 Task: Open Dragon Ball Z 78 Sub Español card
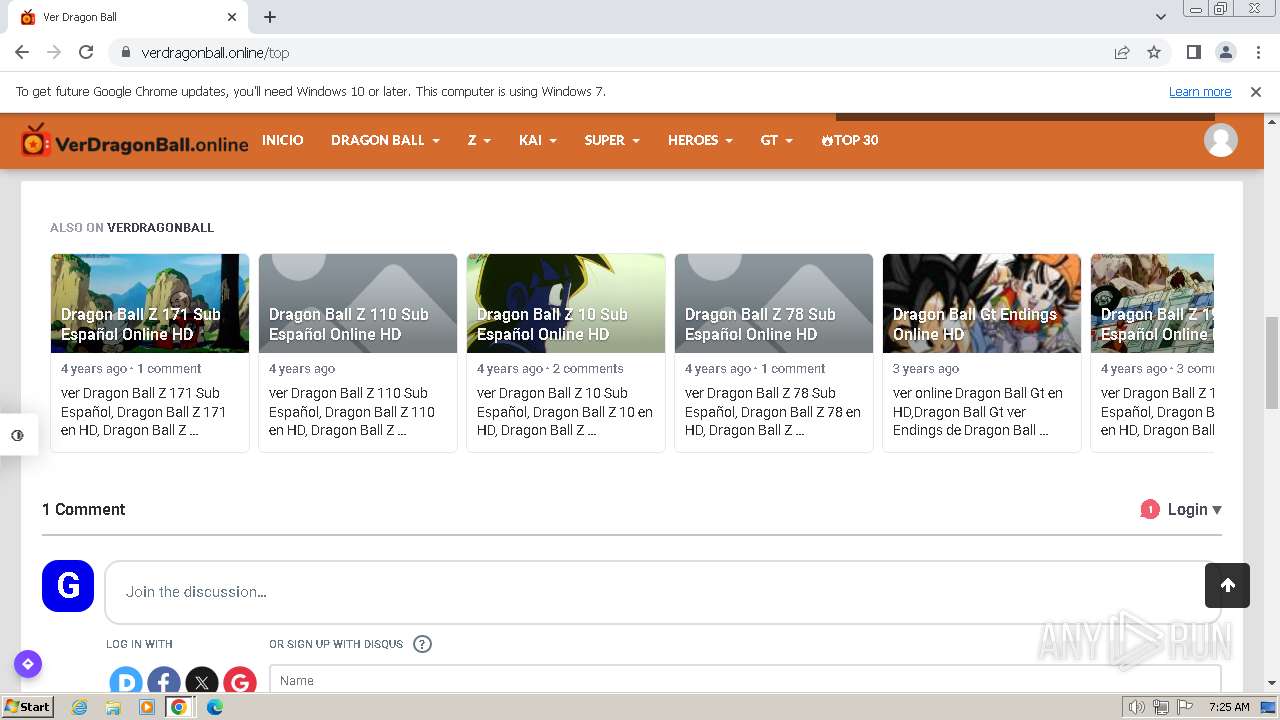tap(774, 352)
